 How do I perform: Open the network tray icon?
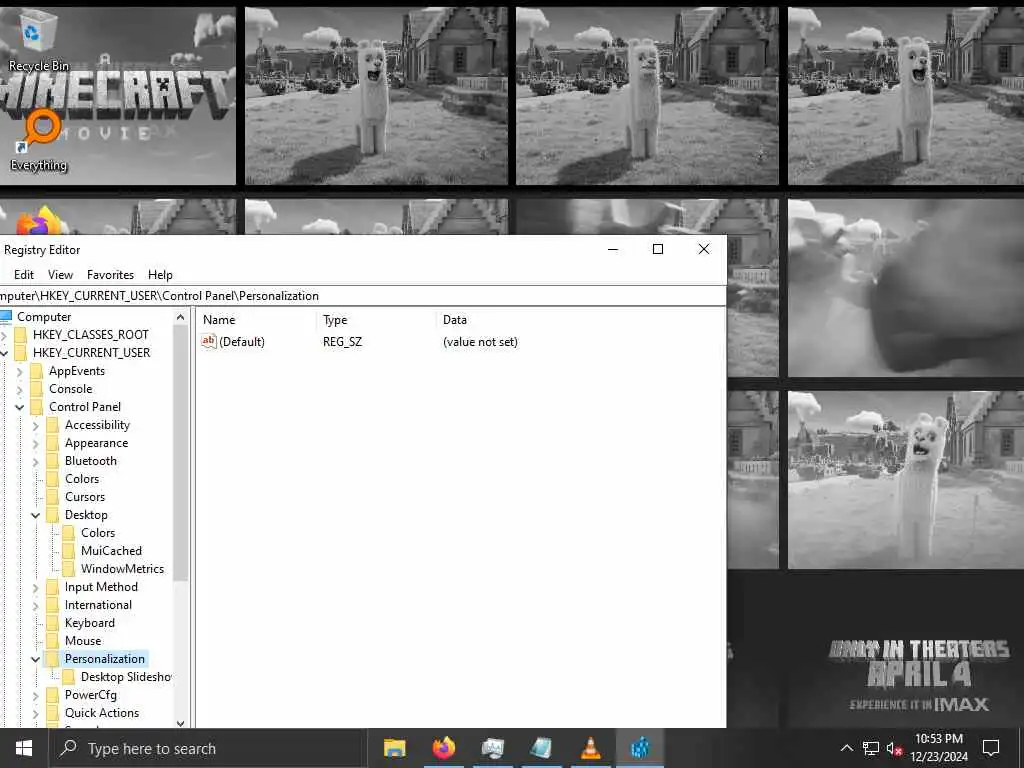click(x=871, y=748)
